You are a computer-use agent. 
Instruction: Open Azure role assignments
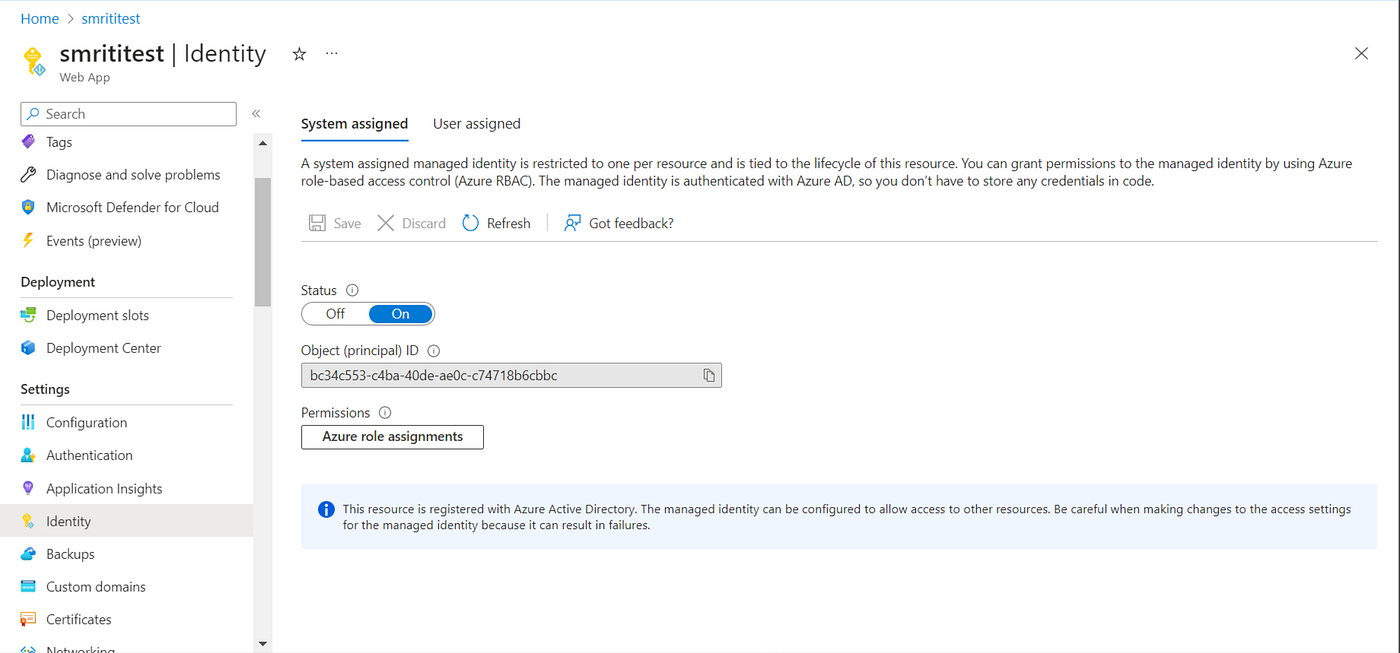point(392,437)
